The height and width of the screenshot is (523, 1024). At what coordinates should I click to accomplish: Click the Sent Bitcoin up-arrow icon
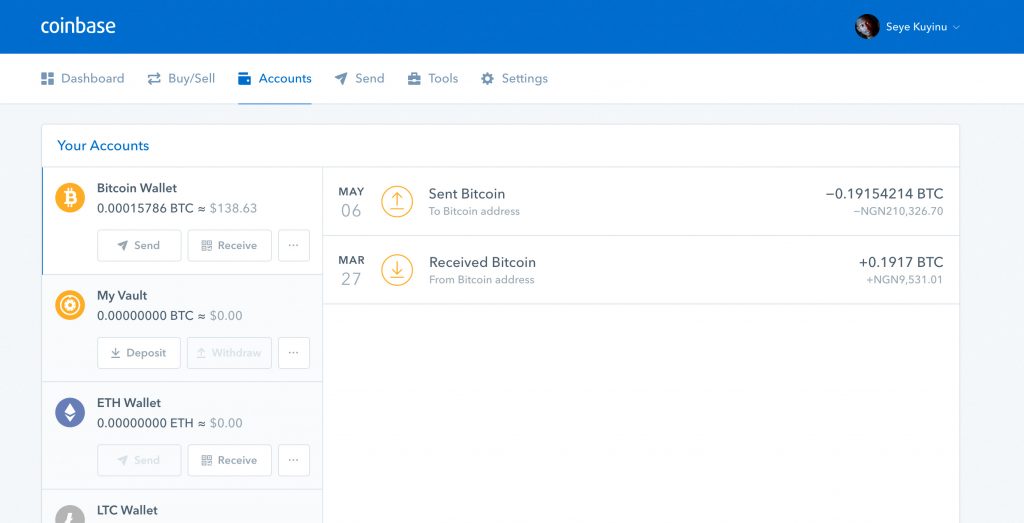coord(397,201)
